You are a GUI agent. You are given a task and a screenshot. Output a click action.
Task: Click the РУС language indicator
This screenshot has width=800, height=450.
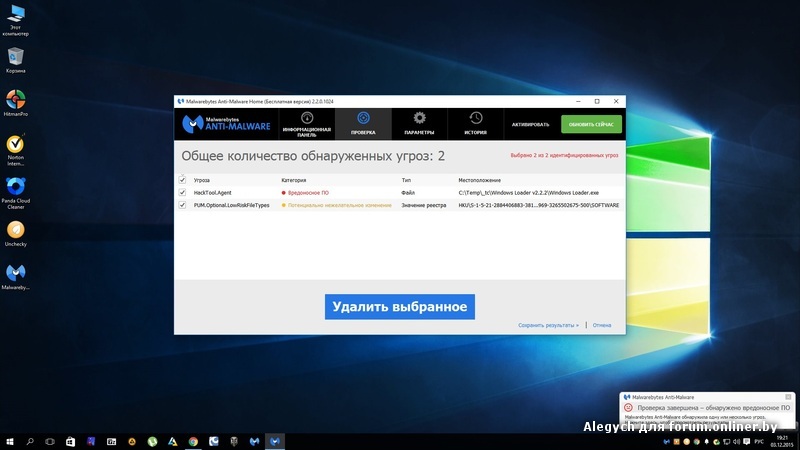pos(759,442)
